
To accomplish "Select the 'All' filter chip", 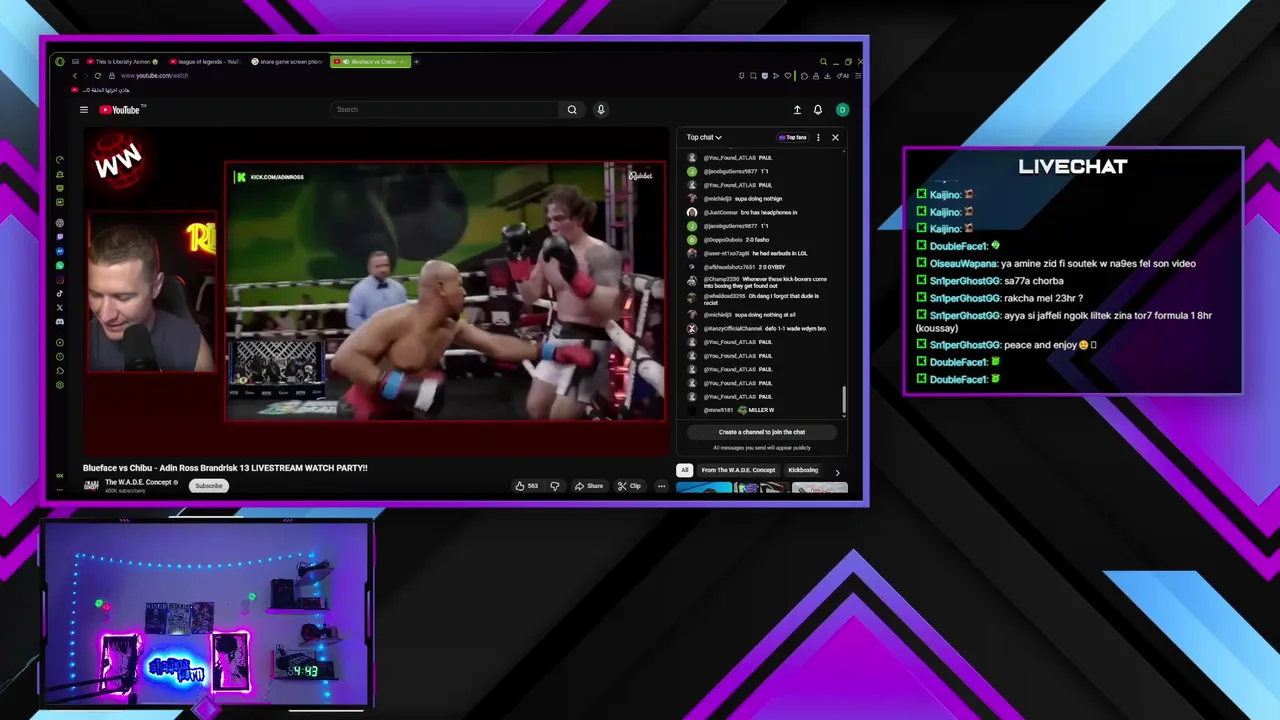I will pos(685,470).
